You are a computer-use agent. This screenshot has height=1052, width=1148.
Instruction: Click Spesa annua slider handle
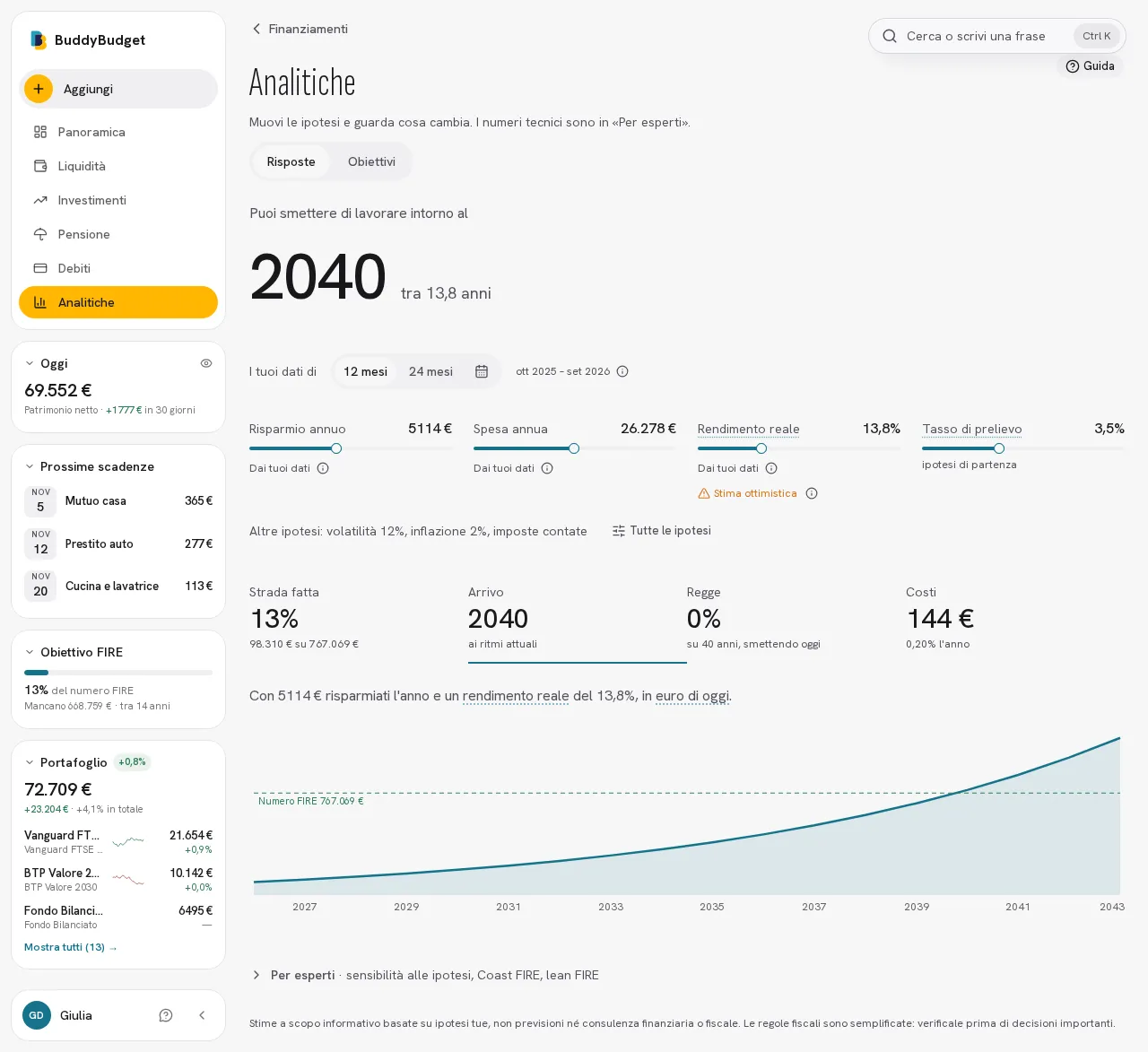click(x=574, y=448)
